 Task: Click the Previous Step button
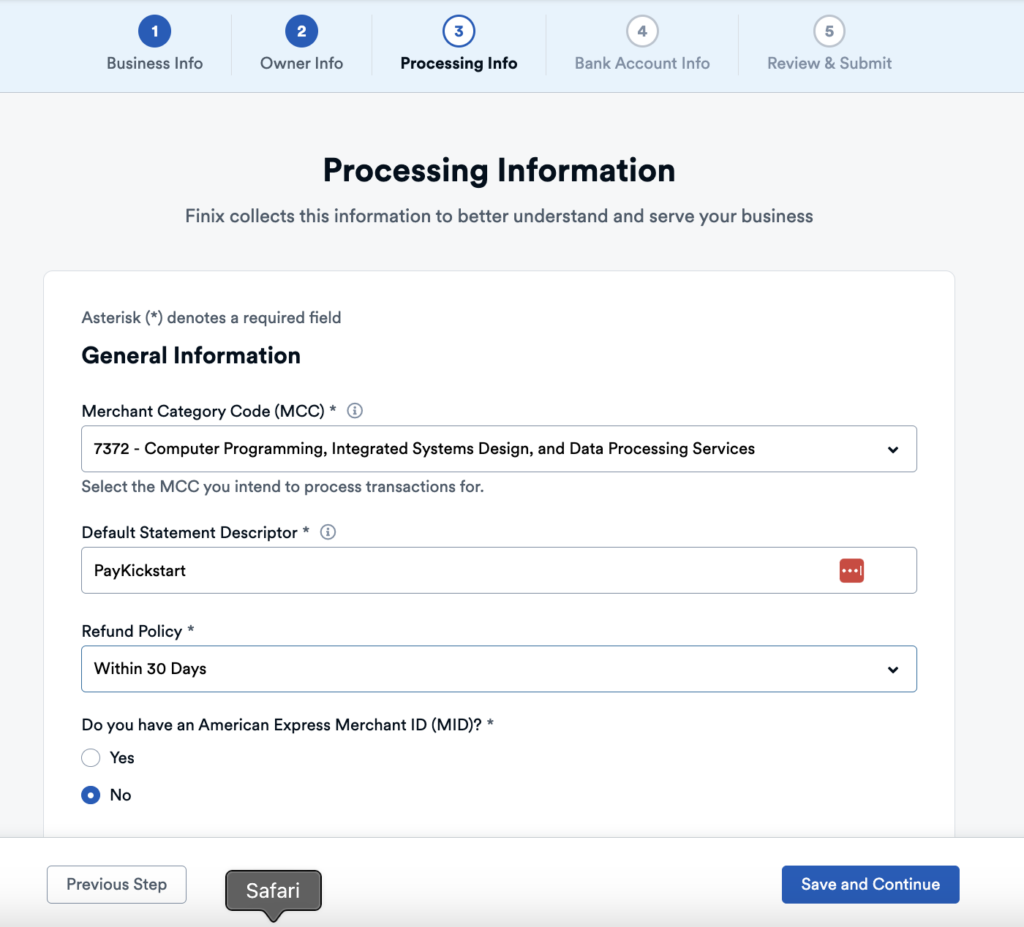pos(117,884)
